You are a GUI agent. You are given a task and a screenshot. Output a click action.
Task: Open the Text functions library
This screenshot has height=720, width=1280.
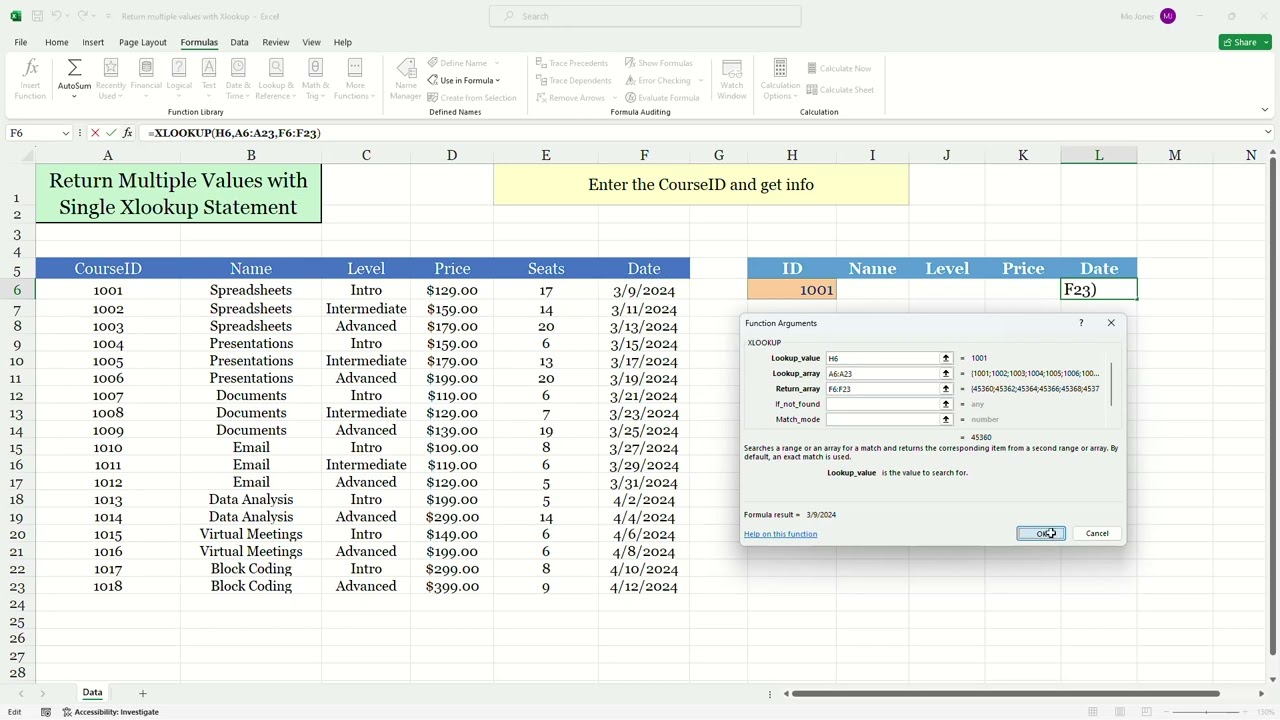pyautogui.click(x=208, y=79)
